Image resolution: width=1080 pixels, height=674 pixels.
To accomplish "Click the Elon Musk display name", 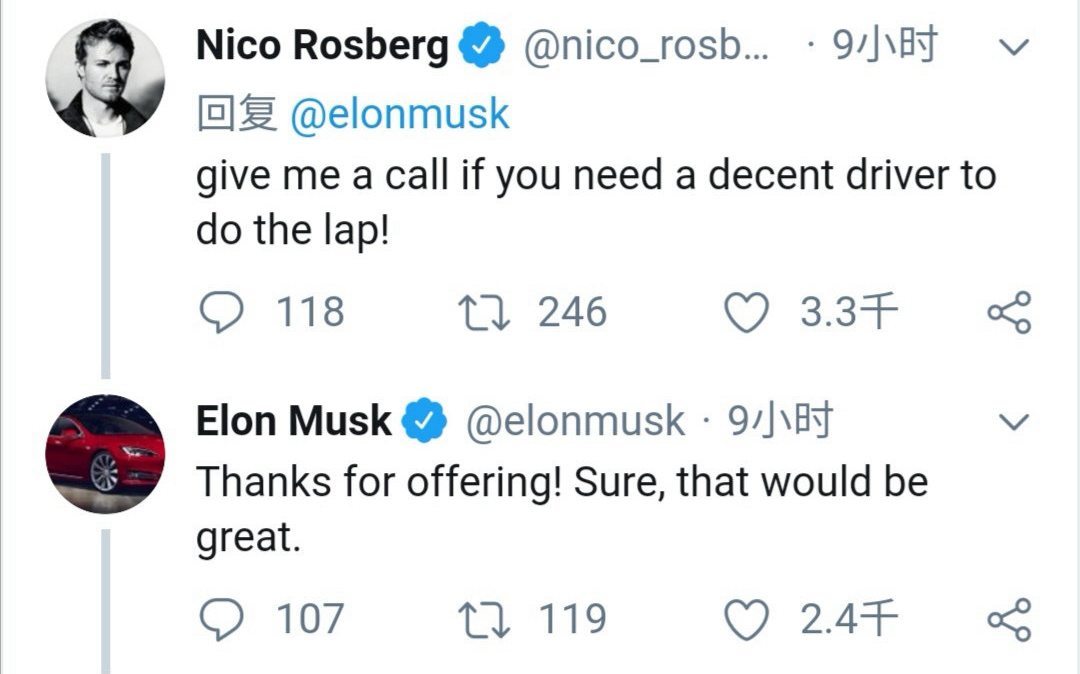I will [x=293, y=421].
